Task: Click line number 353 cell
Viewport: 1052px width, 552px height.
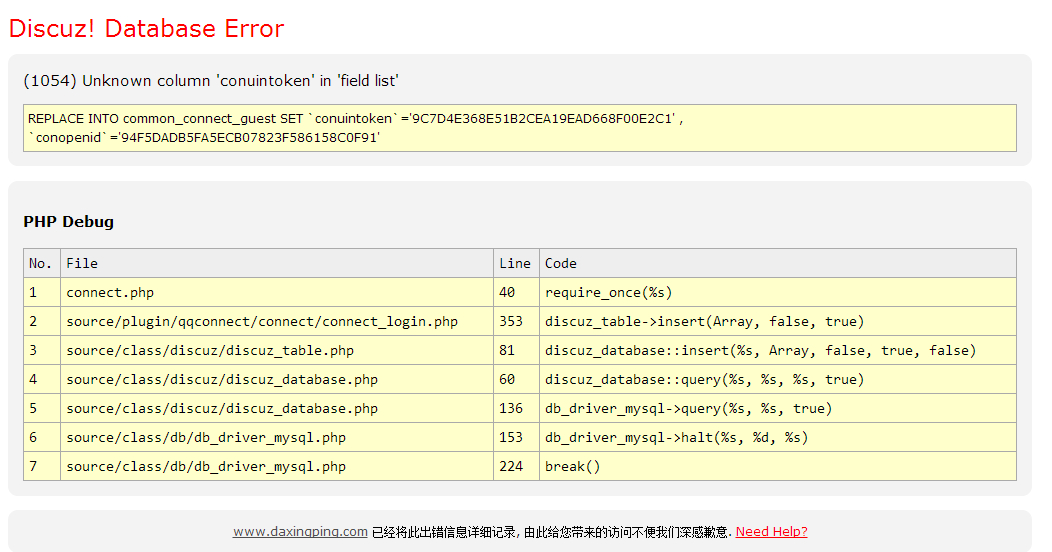Action: click(x=516, y=321)
